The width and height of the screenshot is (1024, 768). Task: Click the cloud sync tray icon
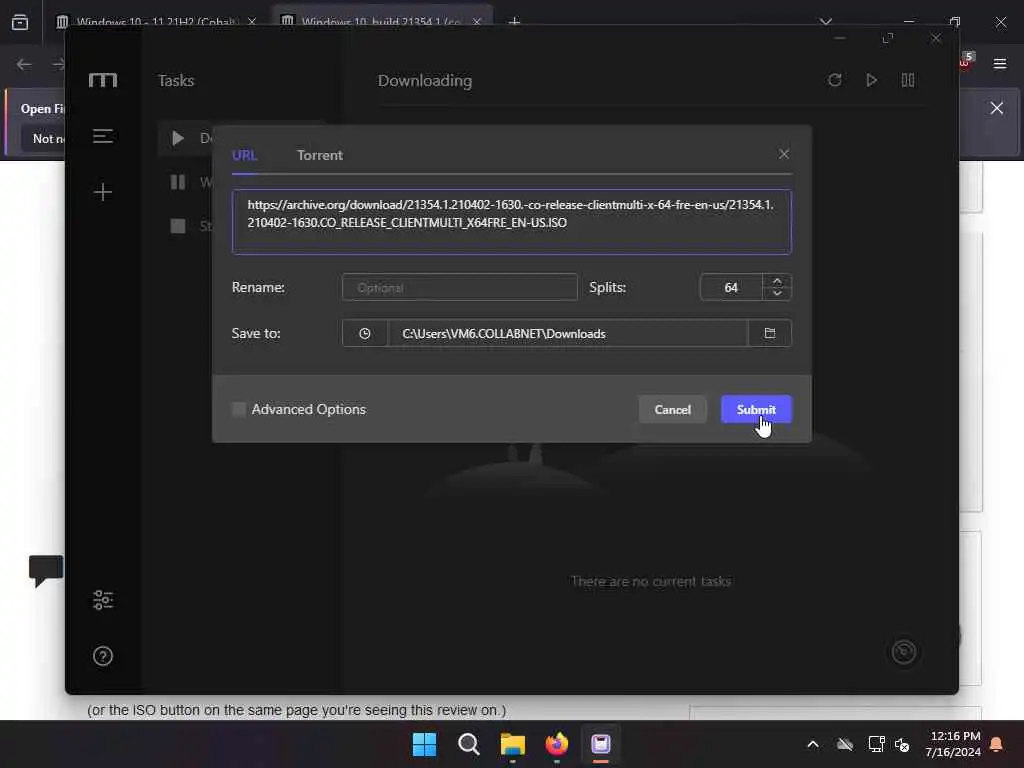coord(845,744)
